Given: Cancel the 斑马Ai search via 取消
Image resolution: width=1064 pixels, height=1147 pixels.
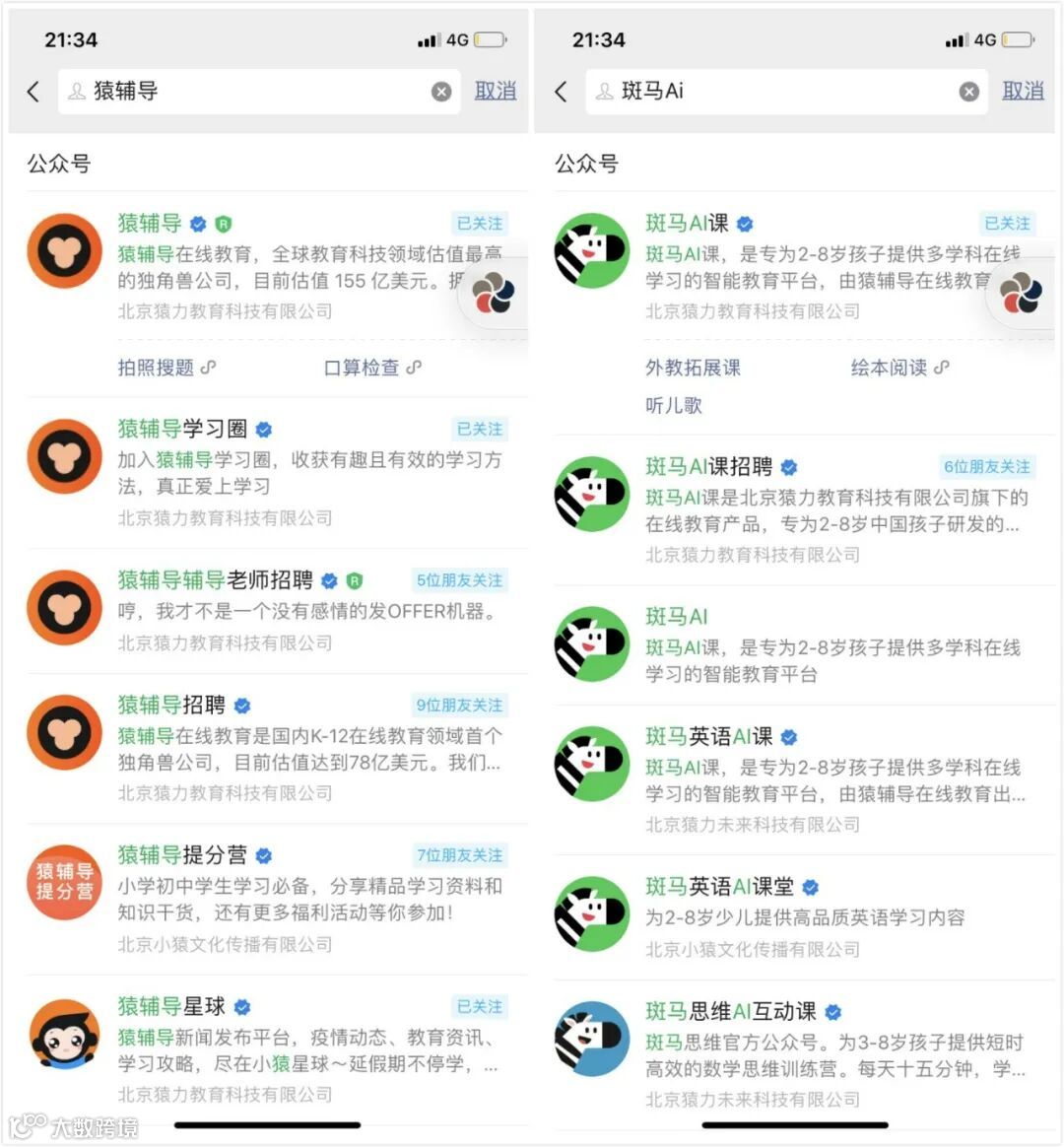Looking at the screenshot, I should pyautogui.click(x=1023, y=91).
